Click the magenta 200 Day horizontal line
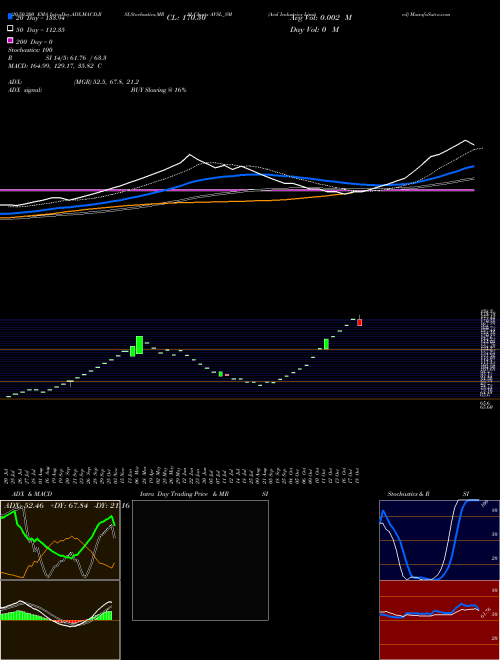Viewport: 500px width, 660px height. coord(237,190)
